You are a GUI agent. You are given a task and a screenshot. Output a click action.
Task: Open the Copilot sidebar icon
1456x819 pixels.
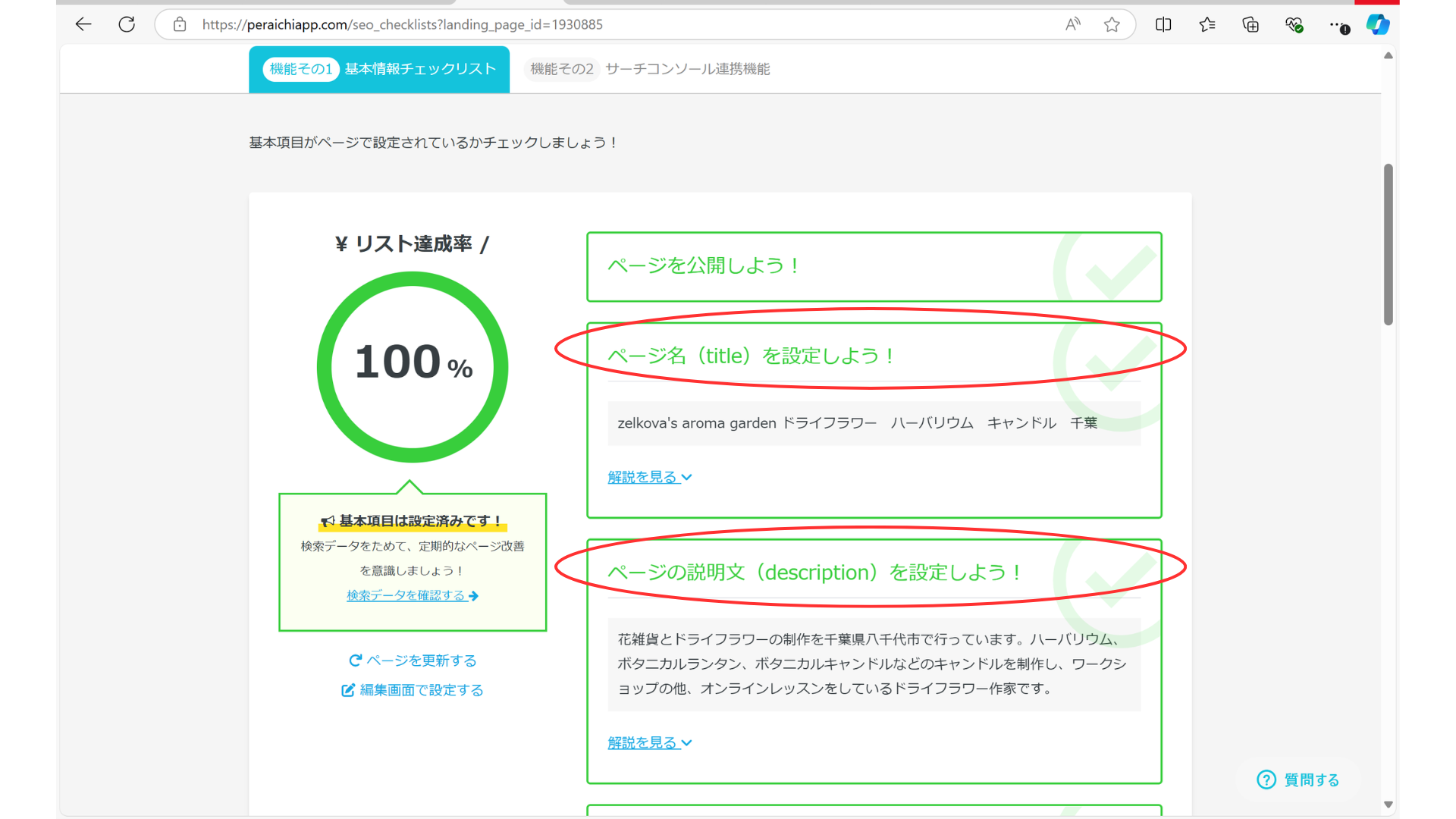(1378, 24)
